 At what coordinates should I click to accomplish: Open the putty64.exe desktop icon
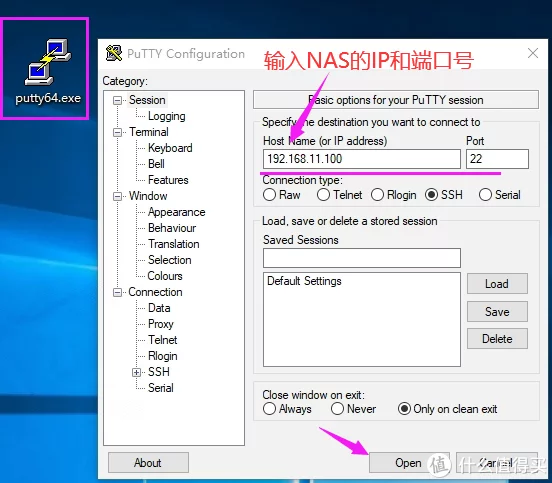(48, 70)
